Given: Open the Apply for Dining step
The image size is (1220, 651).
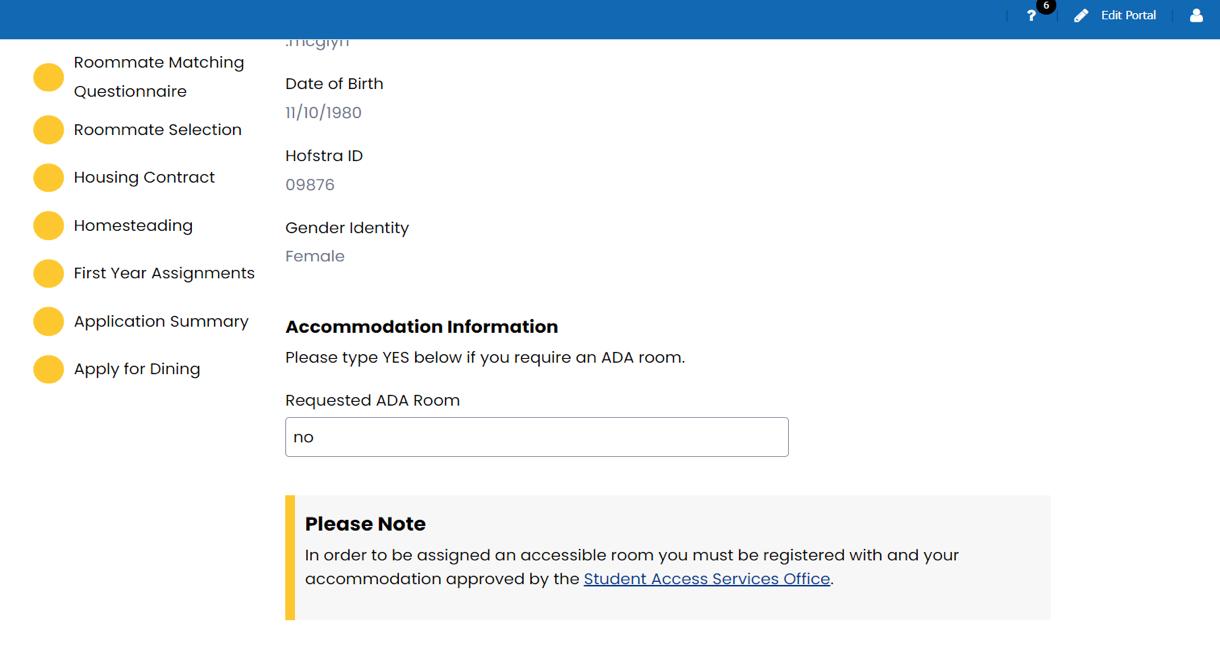Looking at the screenshot, I should tap(137, 370).
